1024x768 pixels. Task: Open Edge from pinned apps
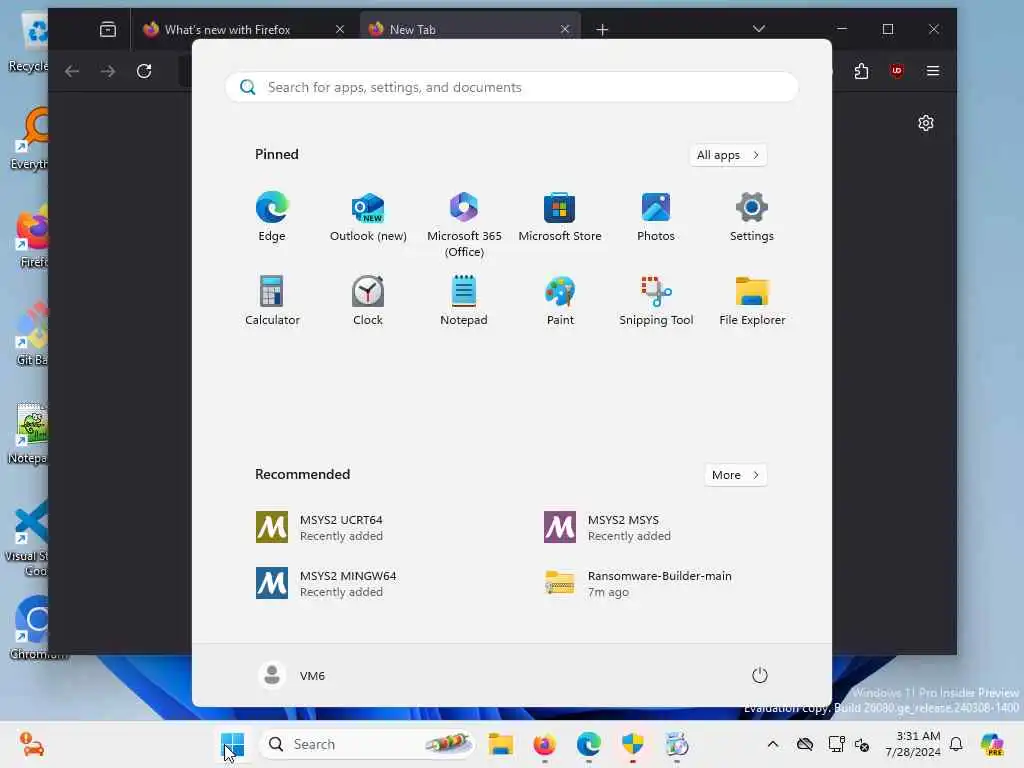[272, 217]
